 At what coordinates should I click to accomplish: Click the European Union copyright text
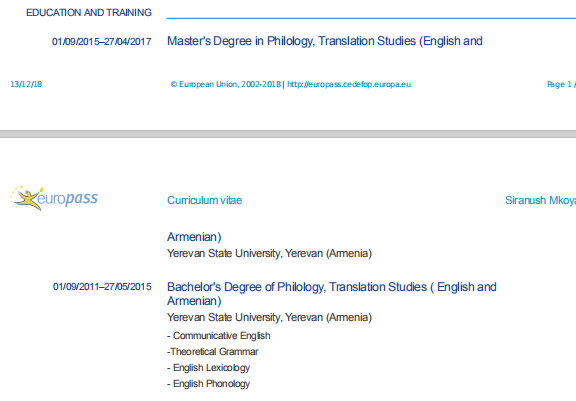pos(226,84)
